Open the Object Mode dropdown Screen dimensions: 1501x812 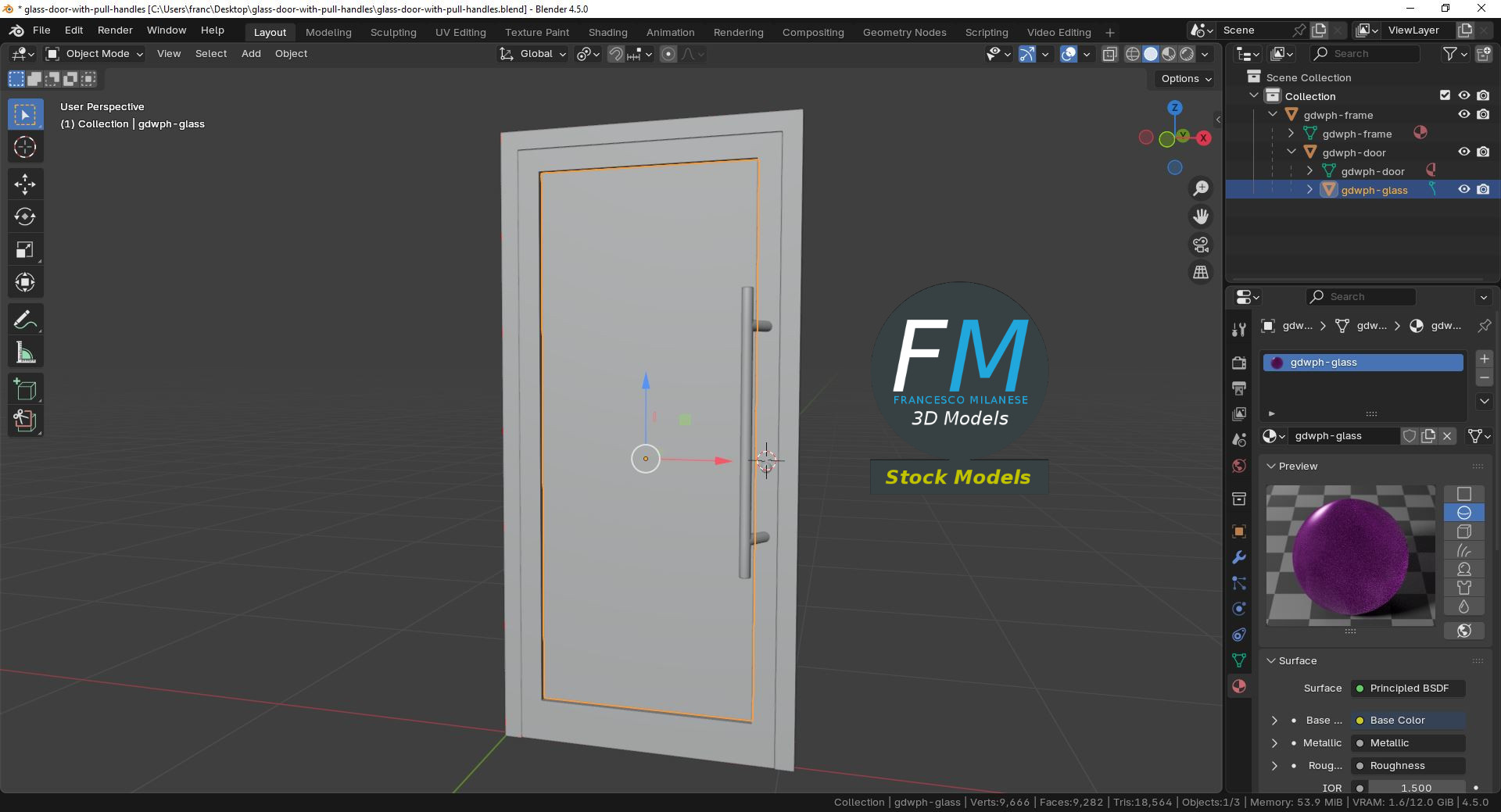coord(95,54)
